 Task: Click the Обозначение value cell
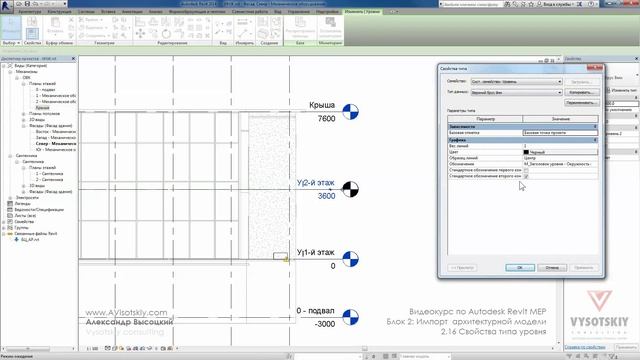click(560, 164)
